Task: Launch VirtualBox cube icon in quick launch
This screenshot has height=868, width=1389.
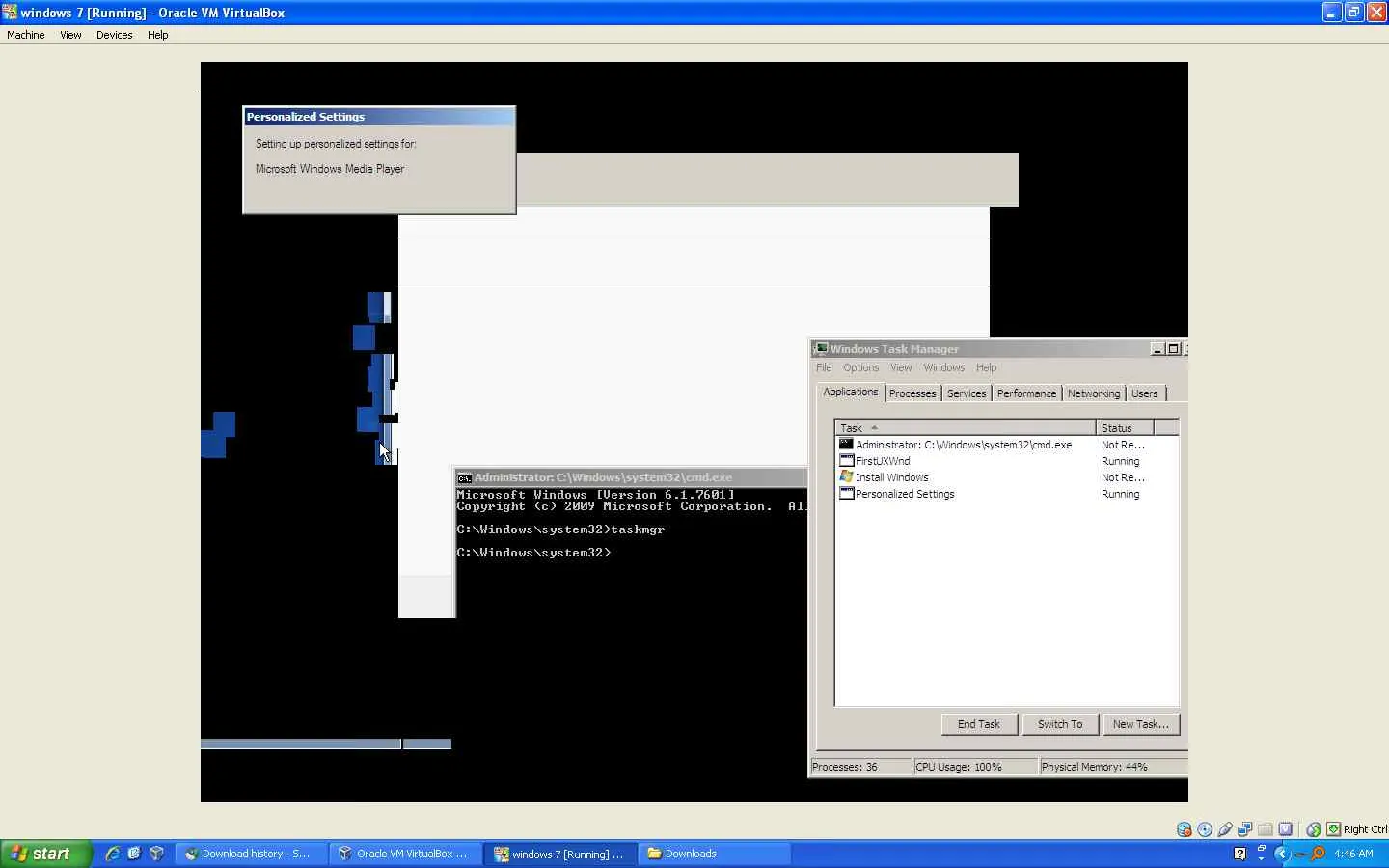Action: tap(156, 854)
